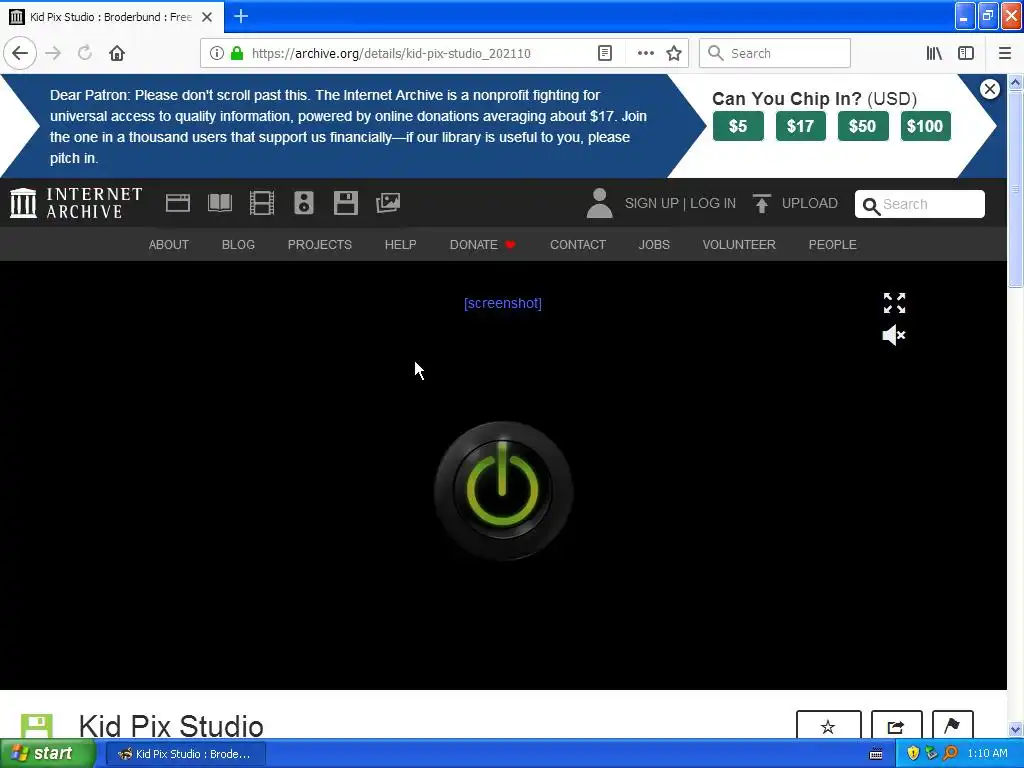Open the CONTACT menu item
Image resolution: width=1024 pixels, height=768 pixels.
[578, 244]
